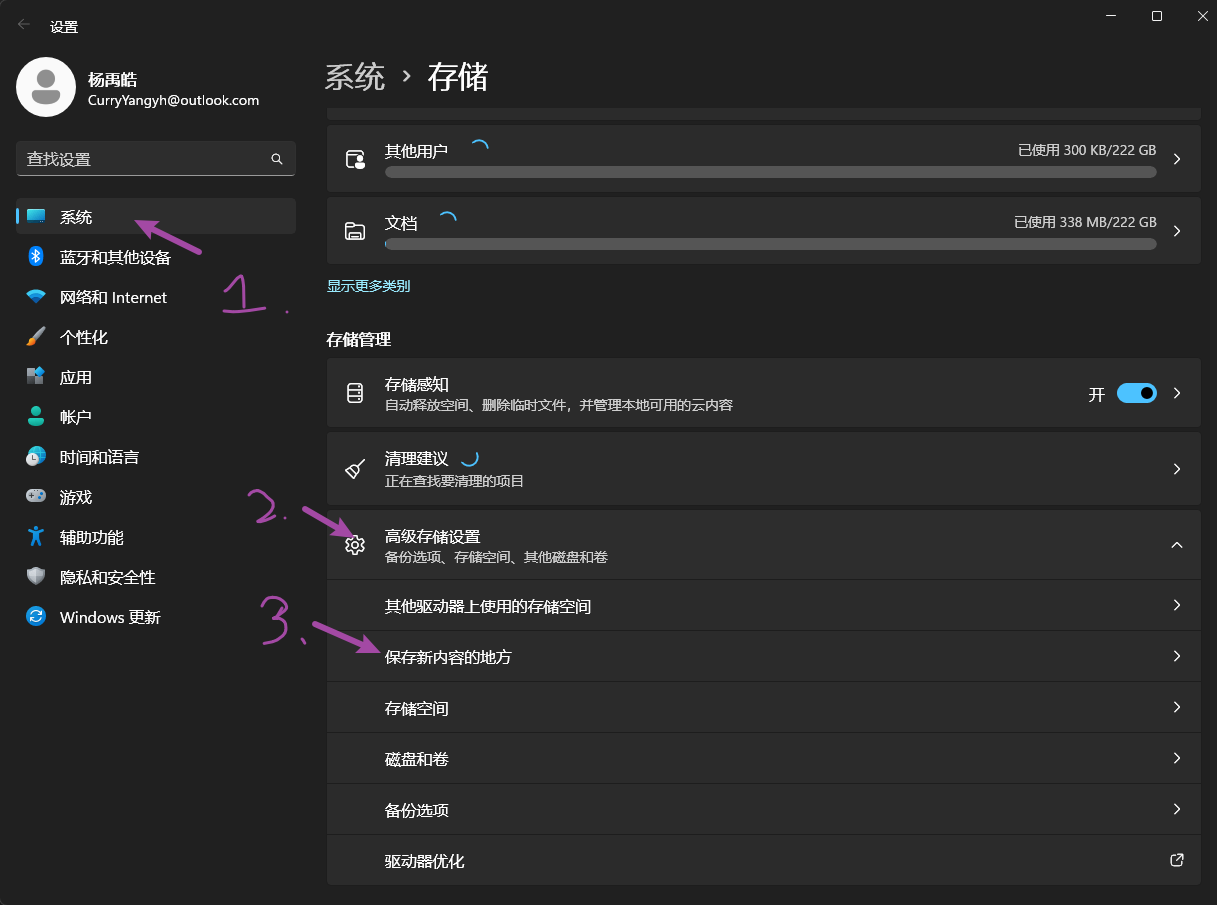This screenshot has width=1217, height=905.
Task: Click the Windows 更新 sync icon
Action: point(36,617)
